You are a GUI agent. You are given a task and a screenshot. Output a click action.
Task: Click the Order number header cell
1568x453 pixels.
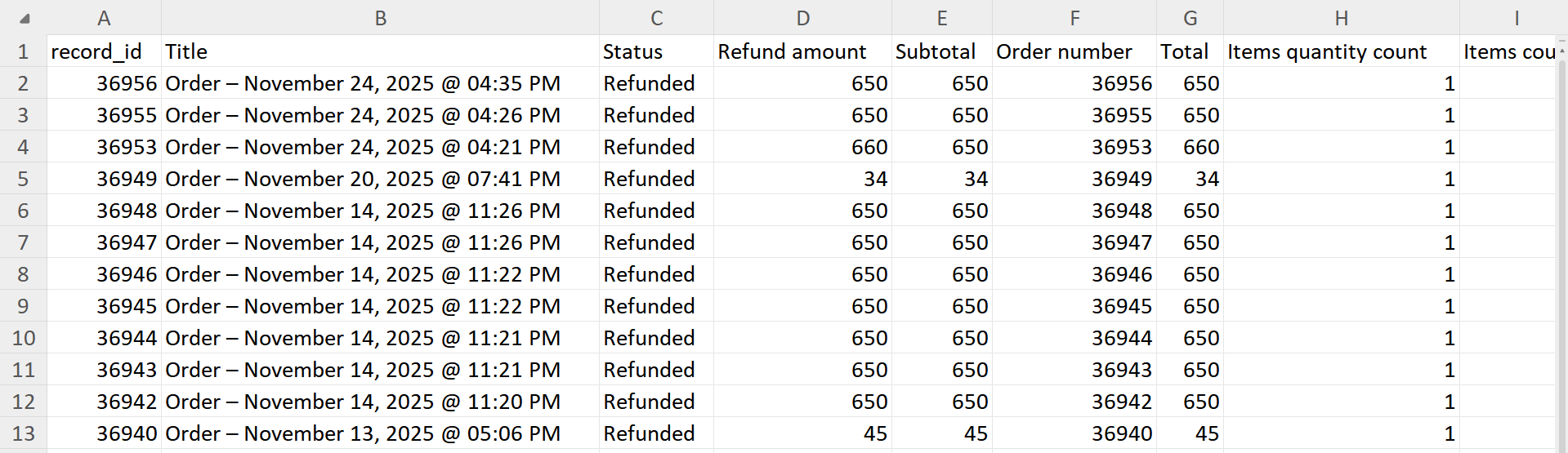(1074, 51)
